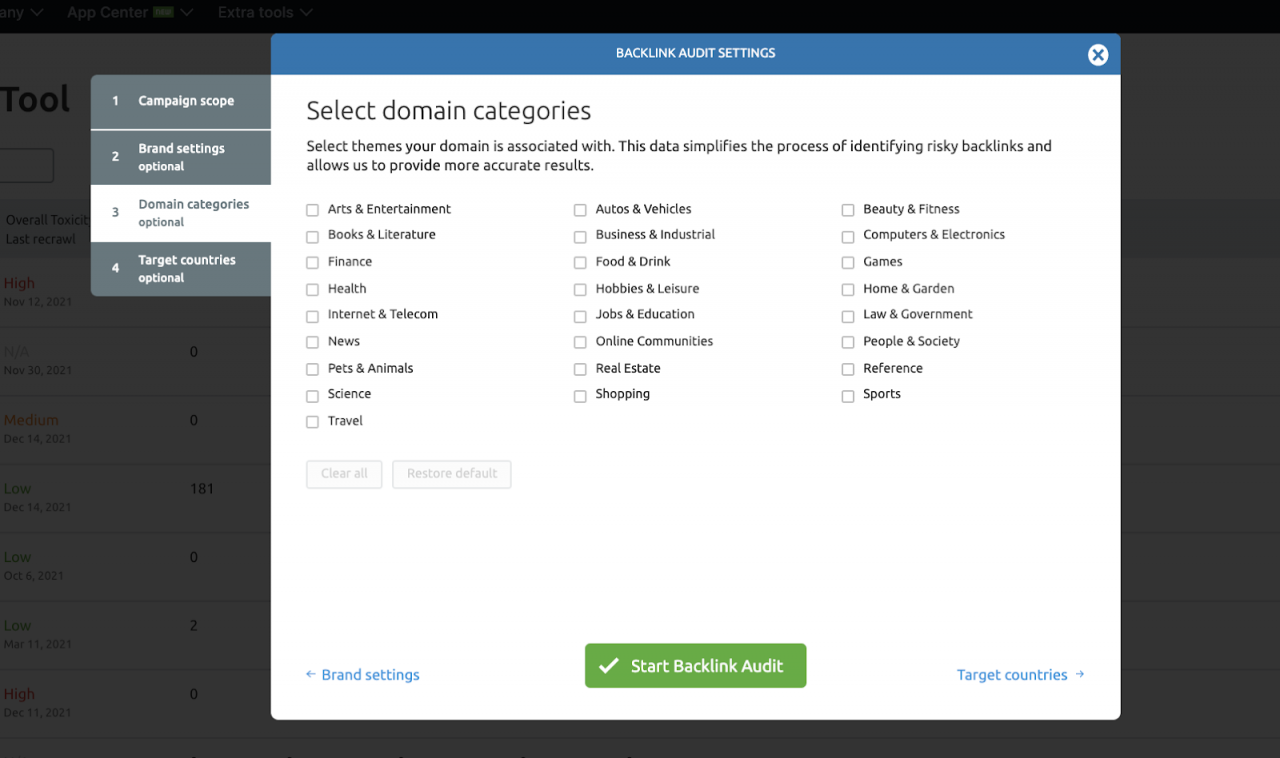Mark the Sports category checkbox
This screenshot has height=758, width=1280.
click(x=848, y=396)
